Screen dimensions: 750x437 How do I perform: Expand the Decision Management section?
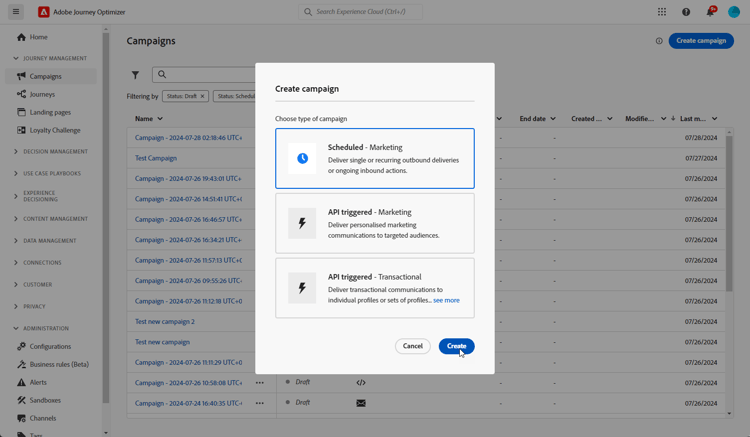click(x=55, y=152)
